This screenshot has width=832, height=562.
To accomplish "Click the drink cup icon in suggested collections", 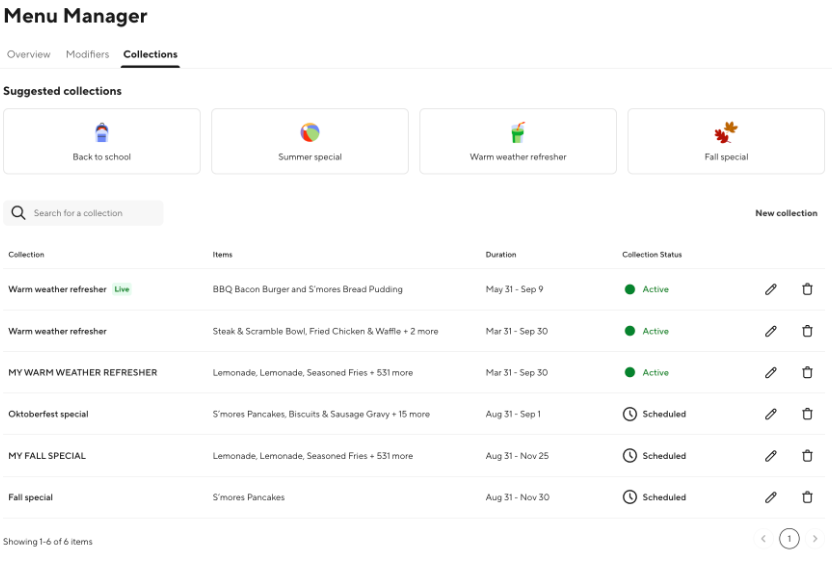I will tap(518, 132).
